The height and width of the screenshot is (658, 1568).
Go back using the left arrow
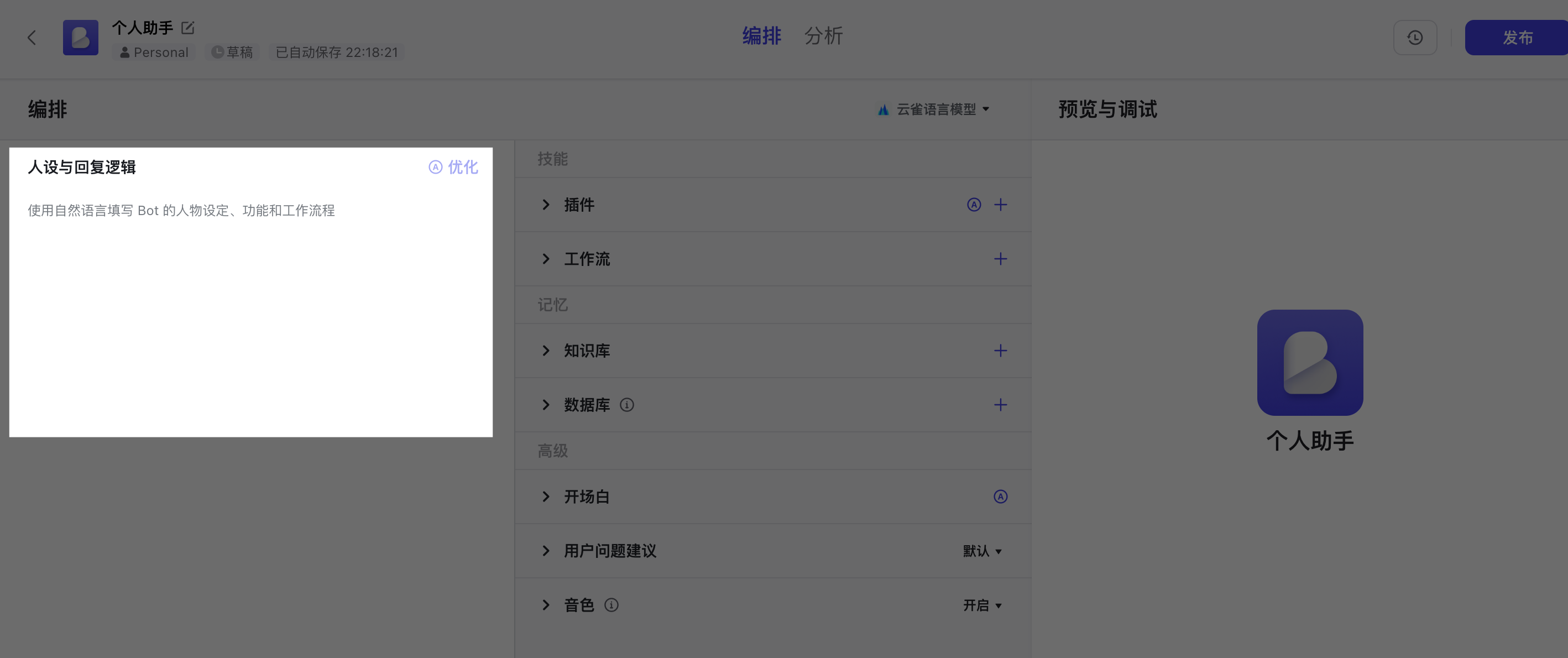[x=32, y=38]
